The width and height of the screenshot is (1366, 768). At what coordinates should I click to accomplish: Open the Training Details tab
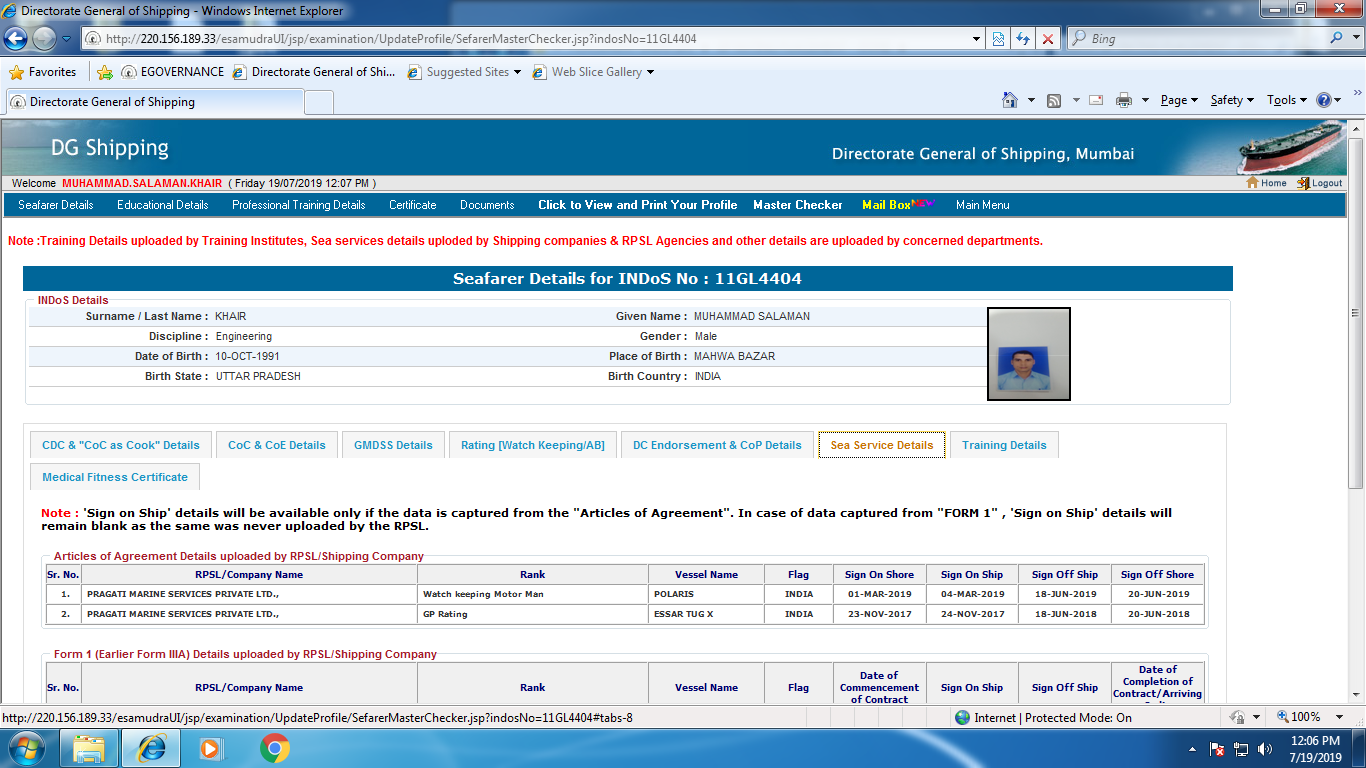pyautogui.click(x=1004, y=445)
